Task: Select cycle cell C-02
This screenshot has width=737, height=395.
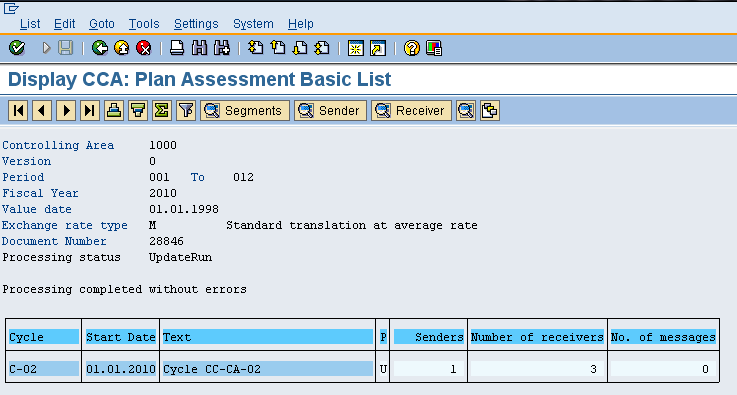Action: [44, 369]
